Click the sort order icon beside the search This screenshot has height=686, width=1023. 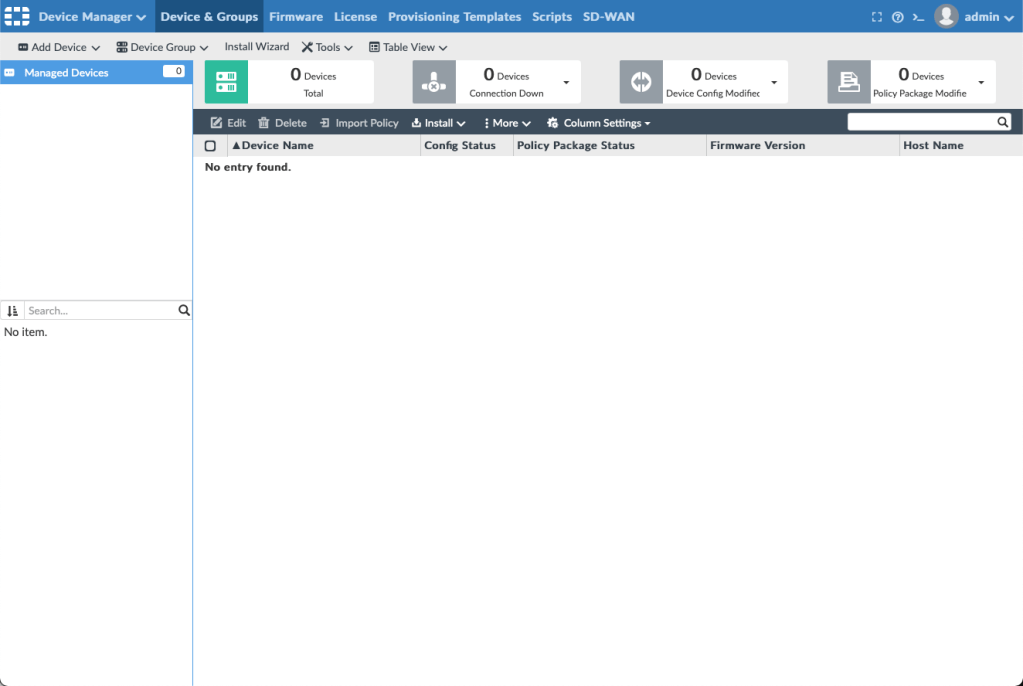[x=13, y=311]
